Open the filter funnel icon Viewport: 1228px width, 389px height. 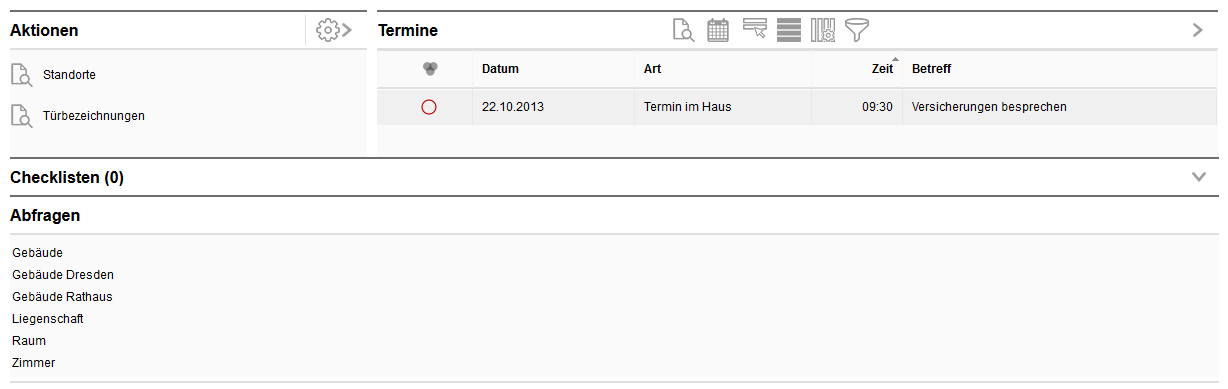click(x=857, y=30)
